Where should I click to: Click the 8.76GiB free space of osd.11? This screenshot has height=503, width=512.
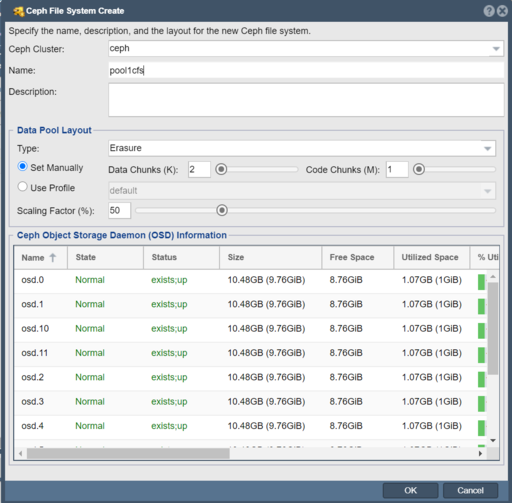[x=346, y=353]
